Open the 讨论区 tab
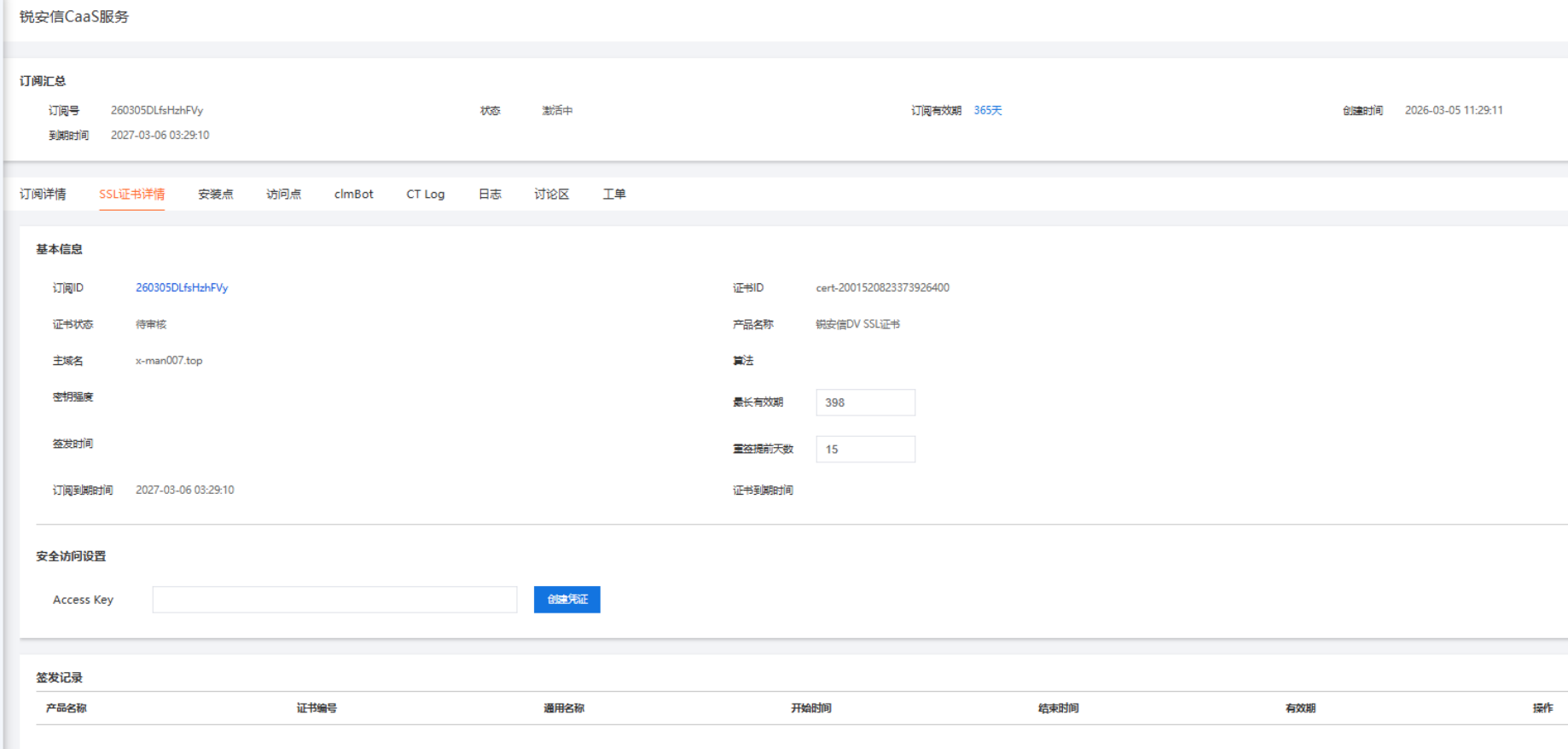Screen dimensions: 1568x749 tap(551, 195)
